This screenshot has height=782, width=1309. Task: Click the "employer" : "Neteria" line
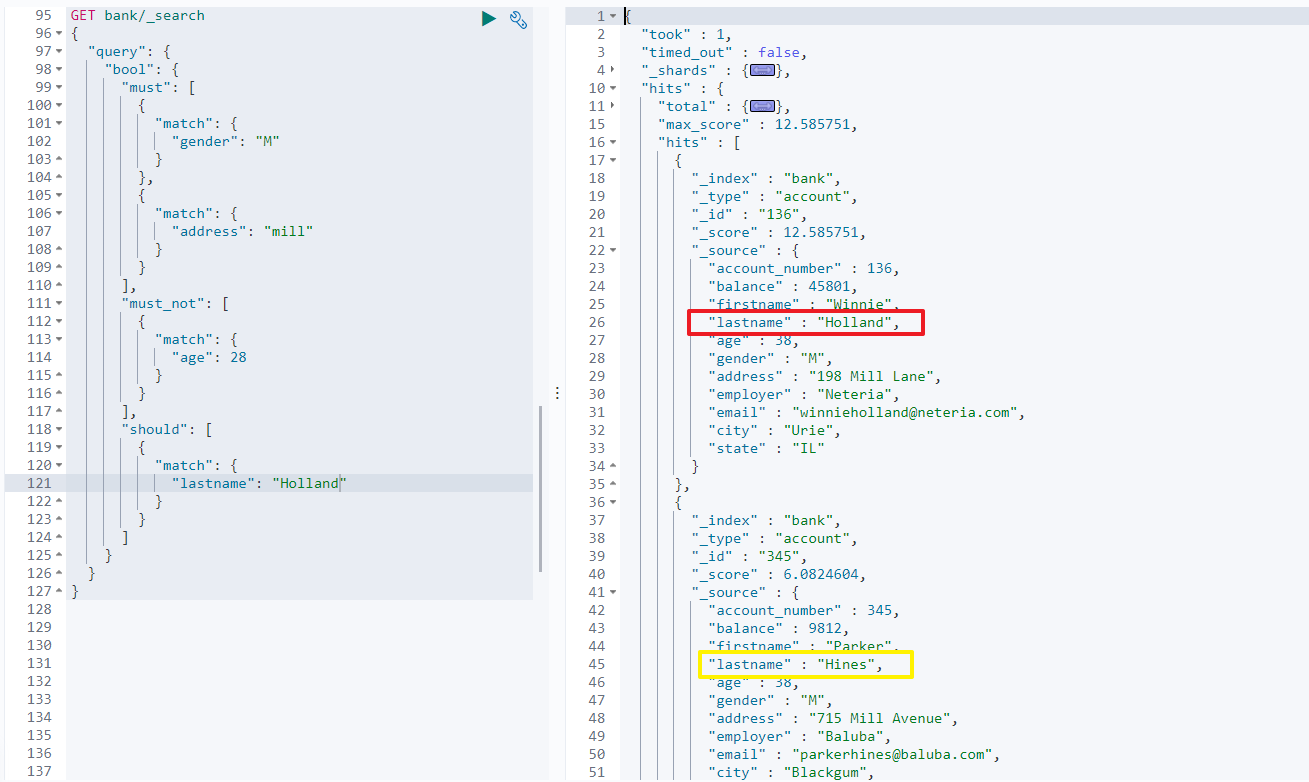[803, 395]
